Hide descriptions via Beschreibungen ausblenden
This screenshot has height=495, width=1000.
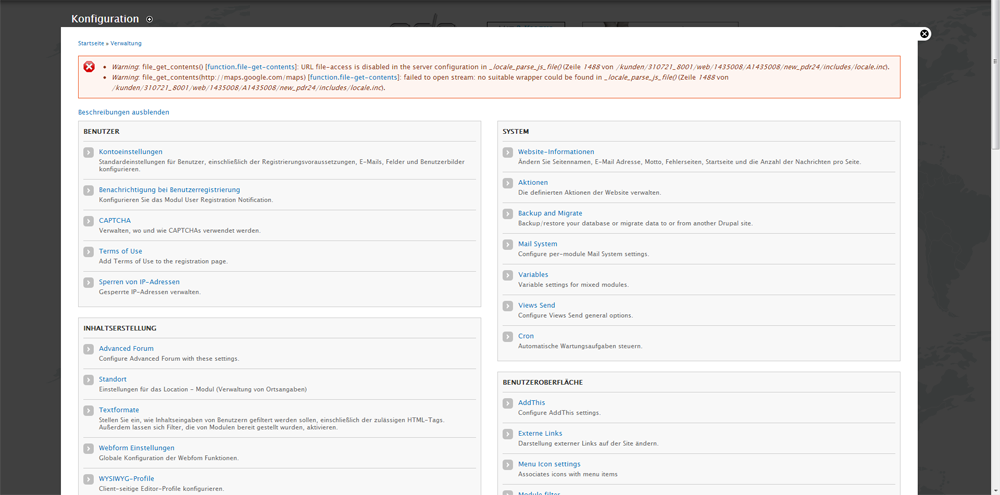point(123,112)
